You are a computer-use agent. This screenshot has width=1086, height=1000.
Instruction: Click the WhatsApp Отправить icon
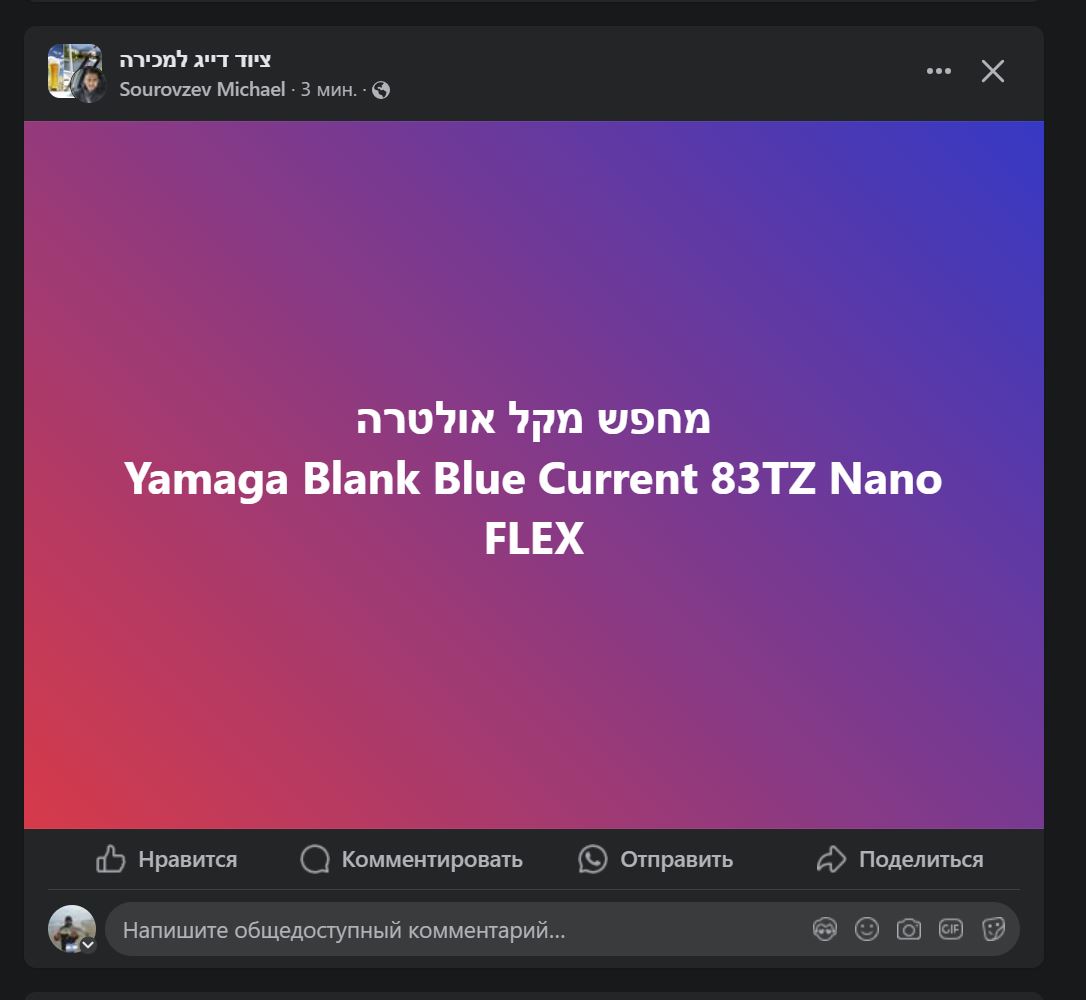(x=593, y=859)
